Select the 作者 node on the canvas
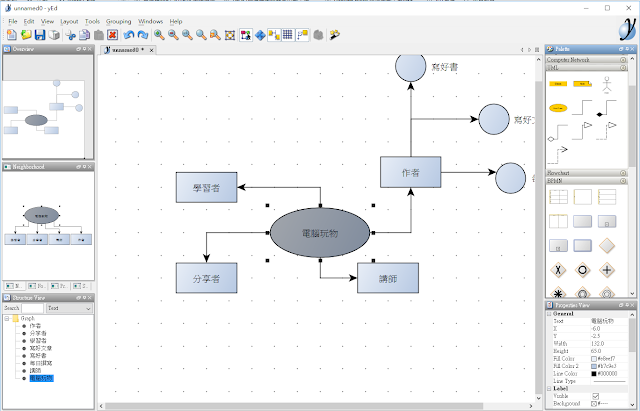This screenshot has height=411, width=640. [x=410, y=172]
